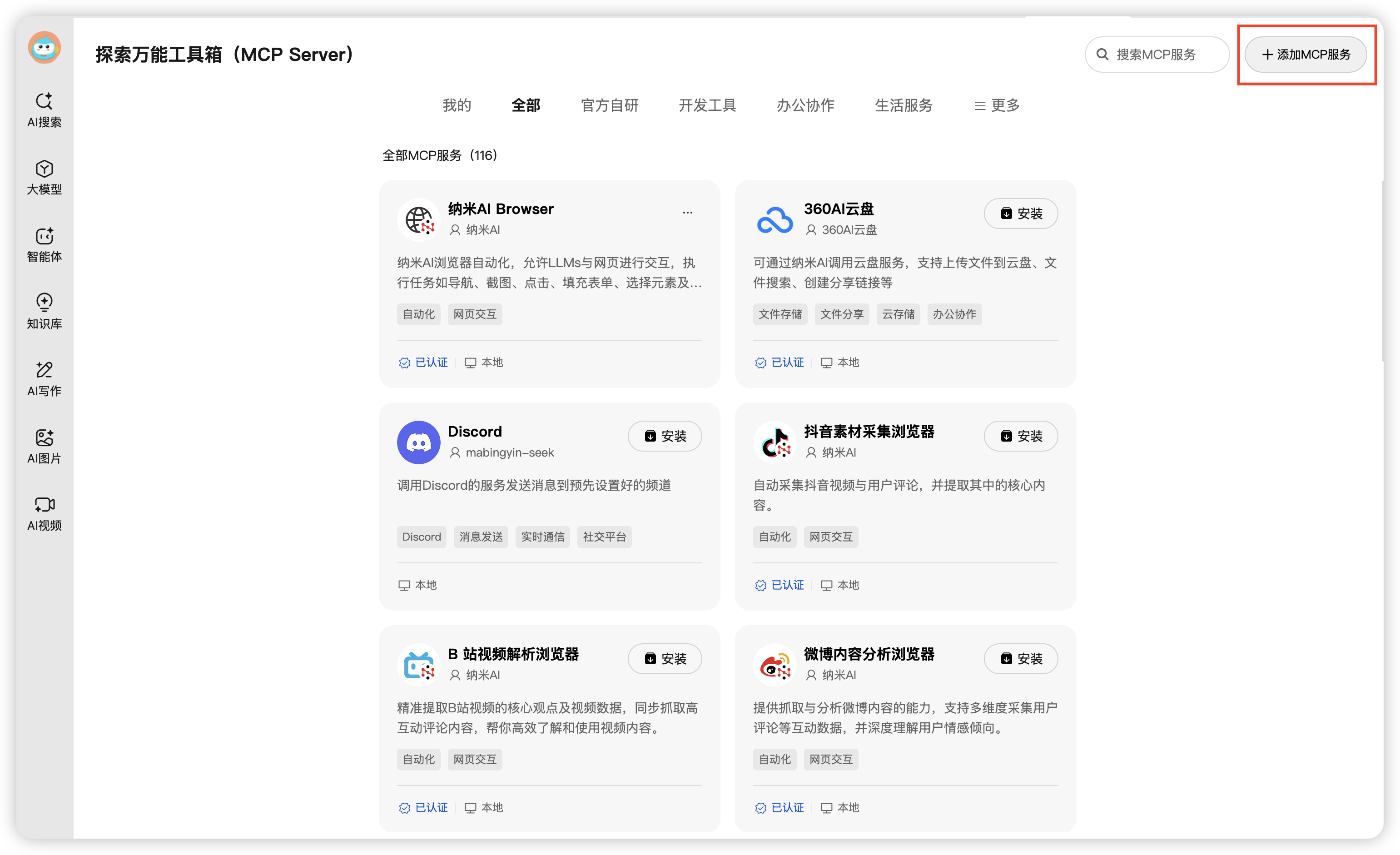Click the 自动化 tag on 纳米AI Browser
Image resolution: width=1400 pixels, height=855 pixels.
419,314
